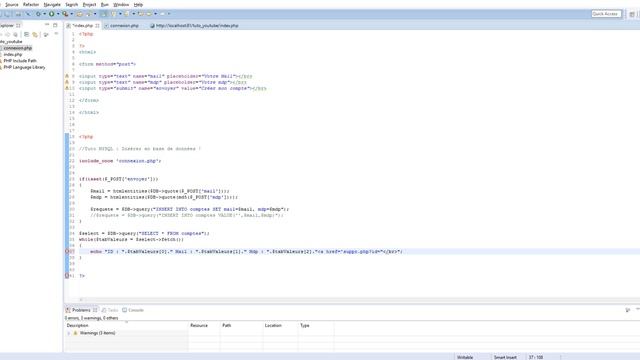Click the form method="post" line
This screenshot has height=360, width=640.
tap(107, 64)
